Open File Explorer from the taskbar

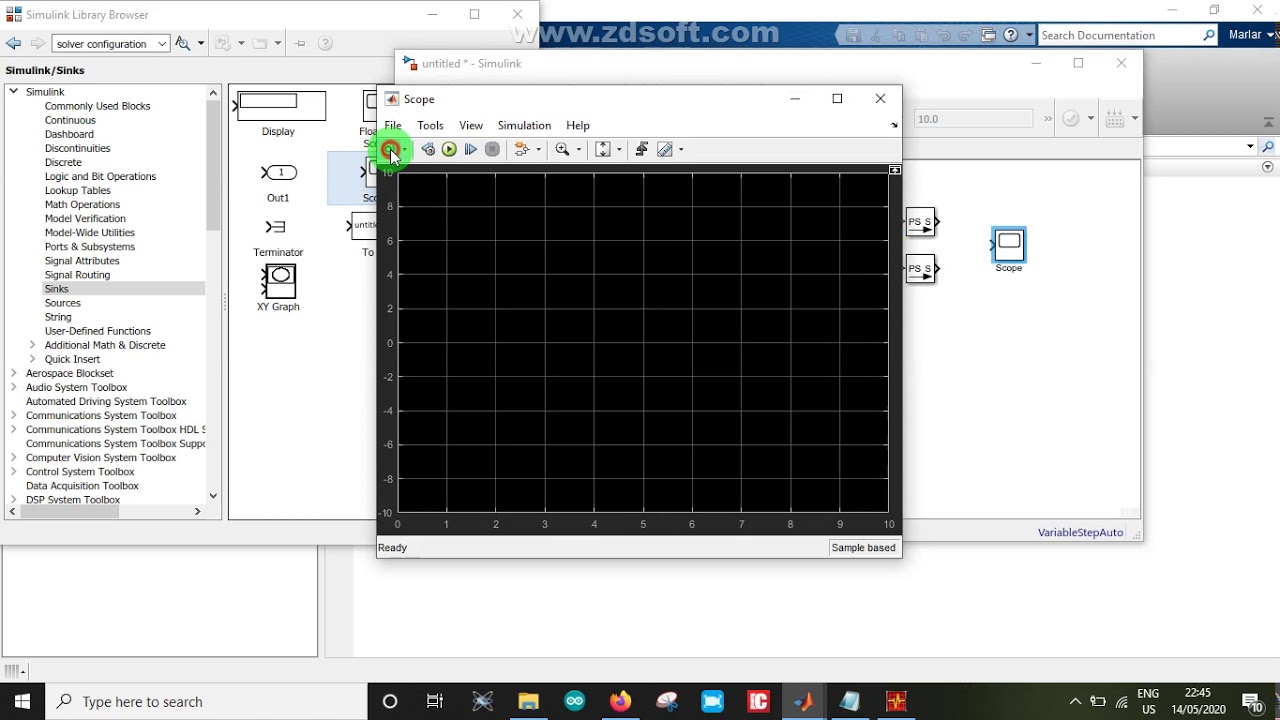tap(528, 701)
